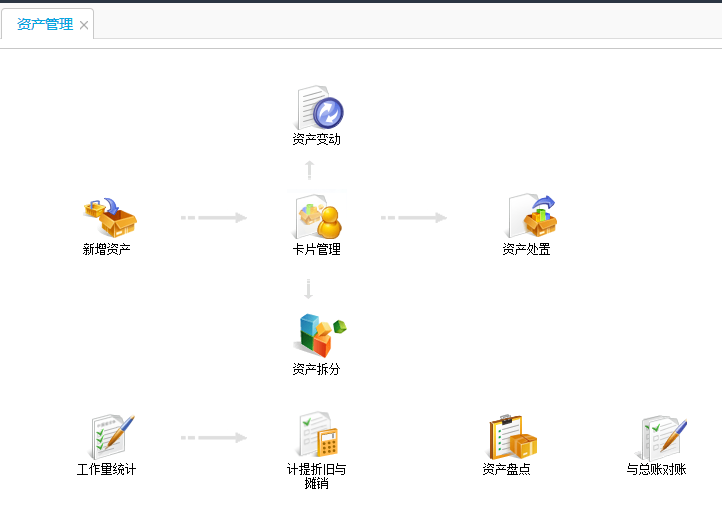Click the arrow from 新增资产 to 卡片管理
722x511 pixels.
[x=213, y=217]
